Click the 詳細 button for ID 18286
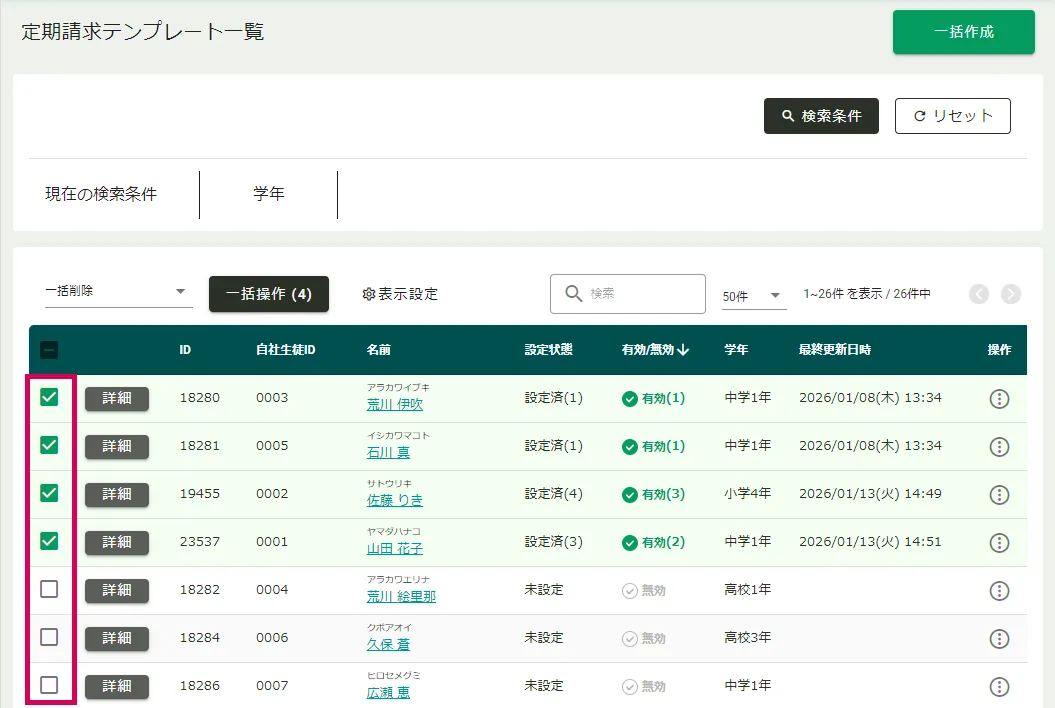Image resolution: width=1055 pixels, height=708 pixels. pyautogui.click(x=117, y=686)
